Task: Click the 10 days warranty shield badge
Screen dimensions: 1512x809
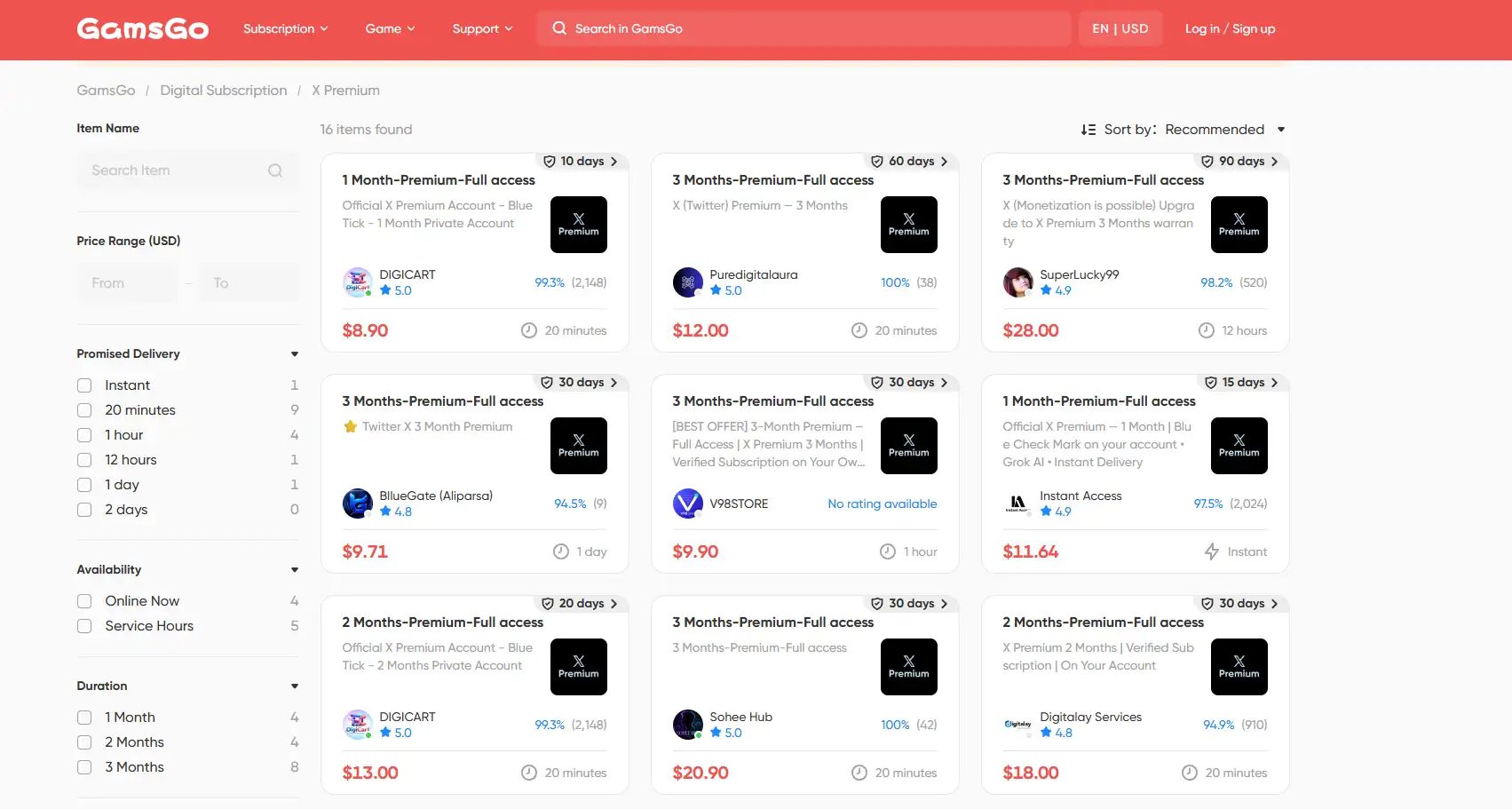Action: coord(581,162)
